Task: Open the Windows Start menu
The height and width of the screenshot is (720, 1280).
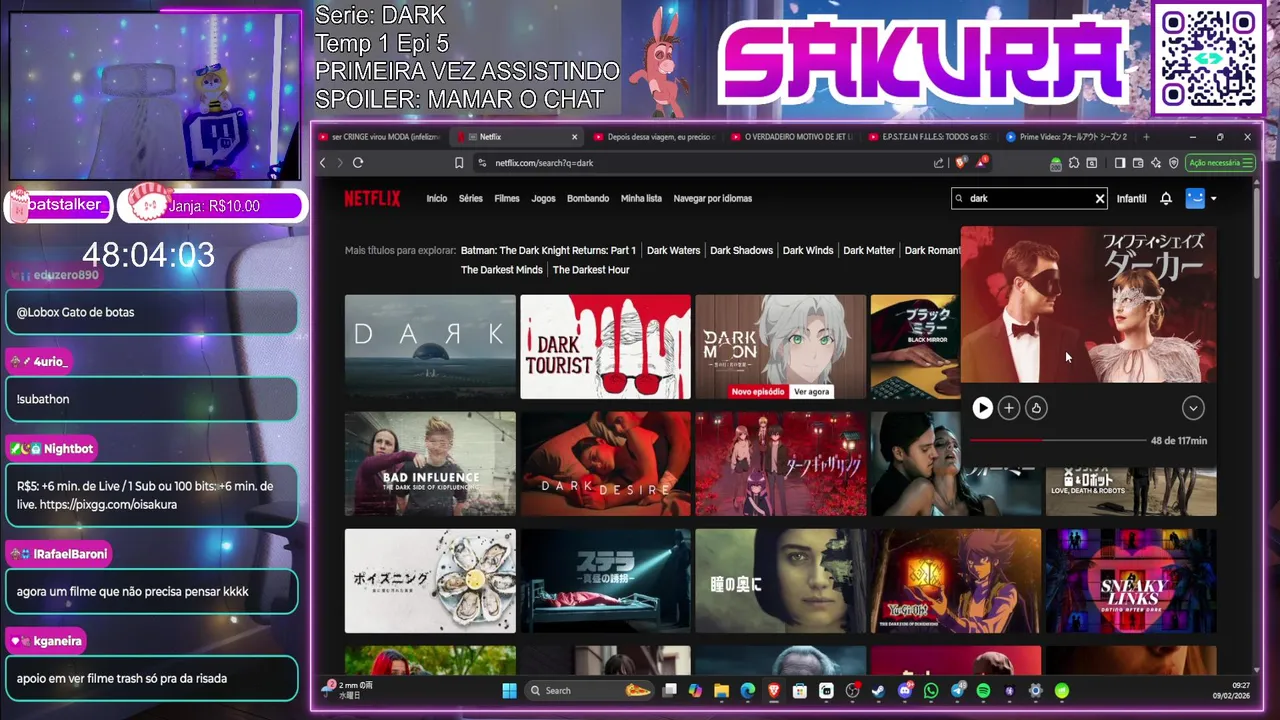Action: (x=509, y=690)
